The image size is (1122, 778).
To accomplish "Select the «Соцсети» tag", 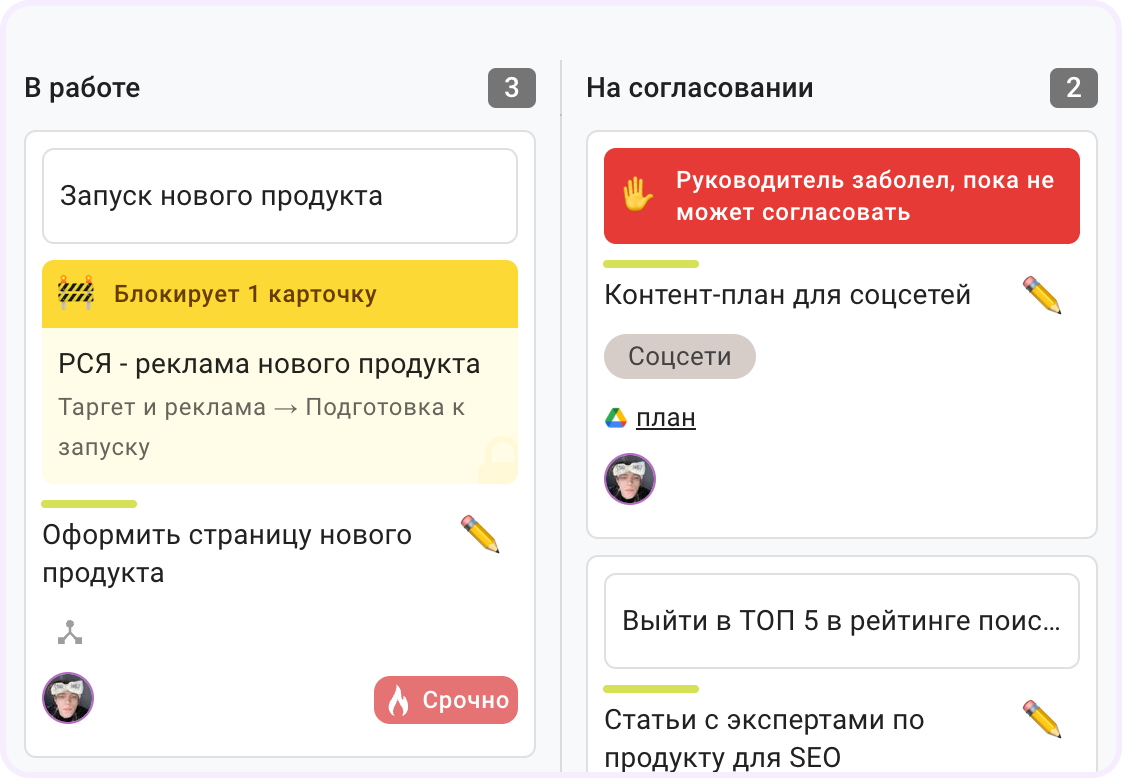I will (679, 357).
